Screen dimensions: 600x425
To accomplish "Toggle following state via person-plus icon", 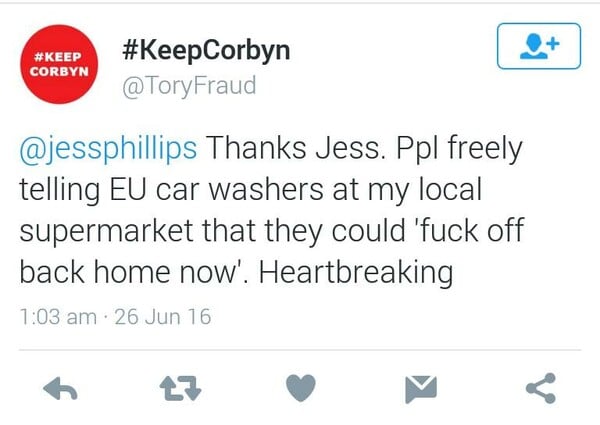I will [x=539, y=46].
